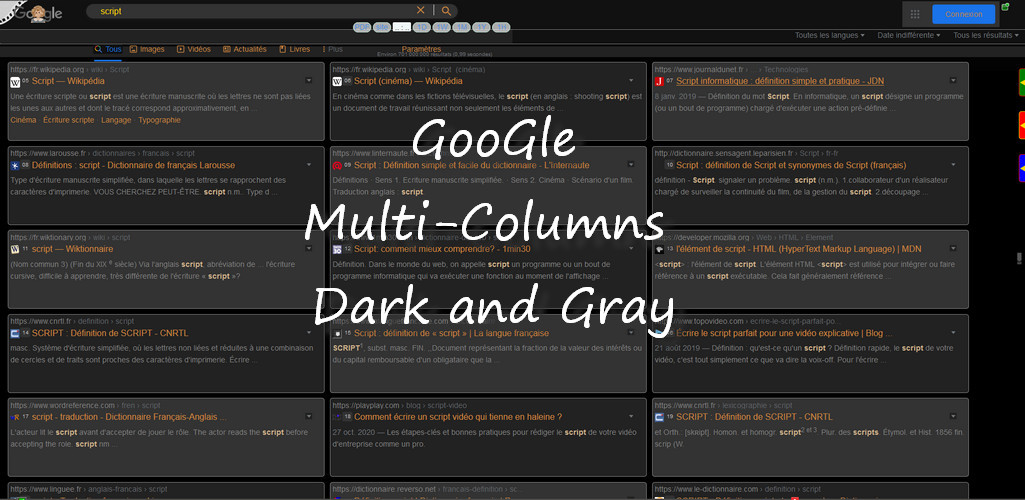Image resolution: width=1025 pixels, height=500 pixels.
Task: Open Paramètres
Action: coord(421,49)
